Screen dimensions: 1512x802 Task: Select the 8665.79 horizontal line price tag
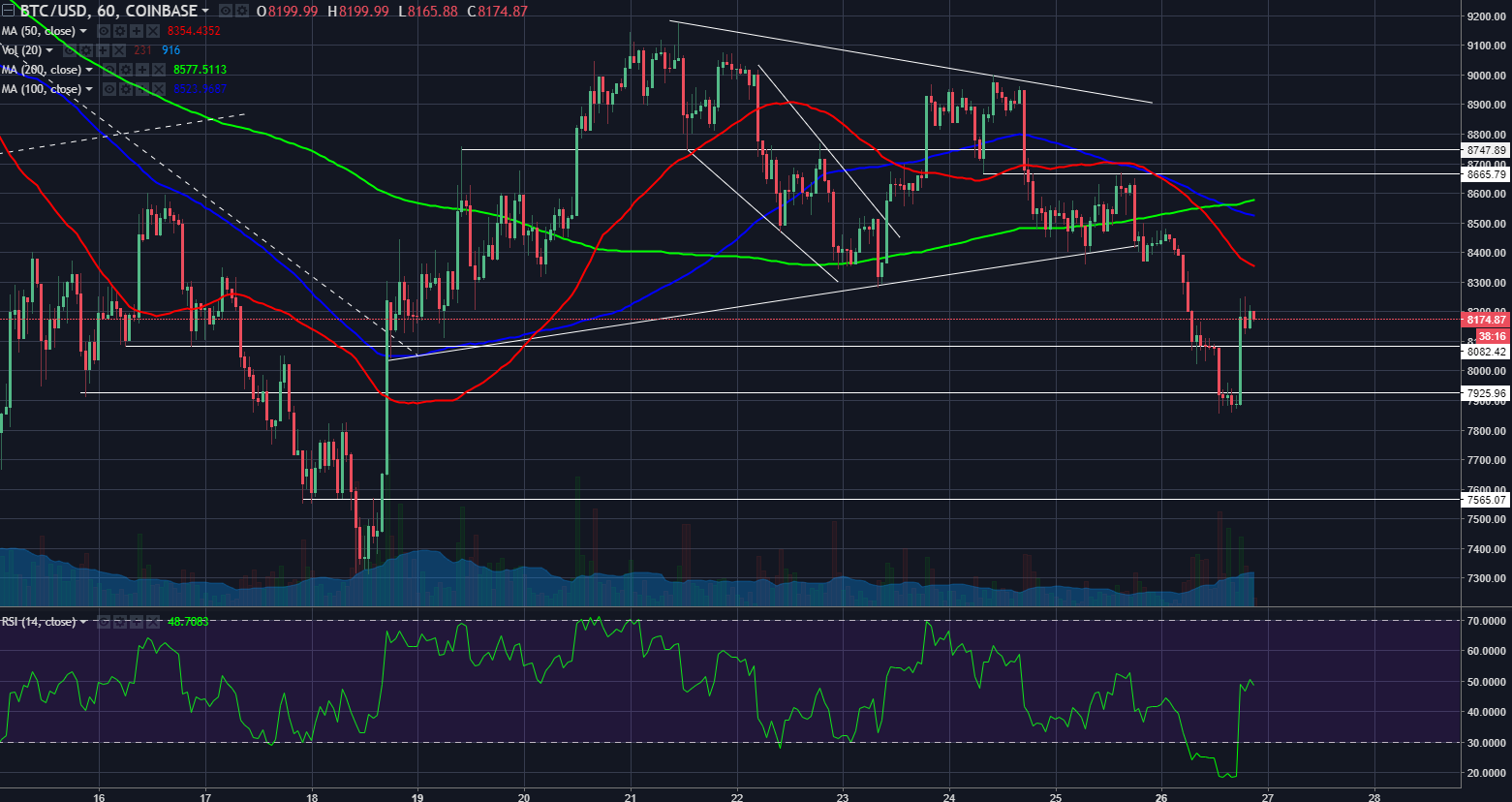click(1486, 174)
